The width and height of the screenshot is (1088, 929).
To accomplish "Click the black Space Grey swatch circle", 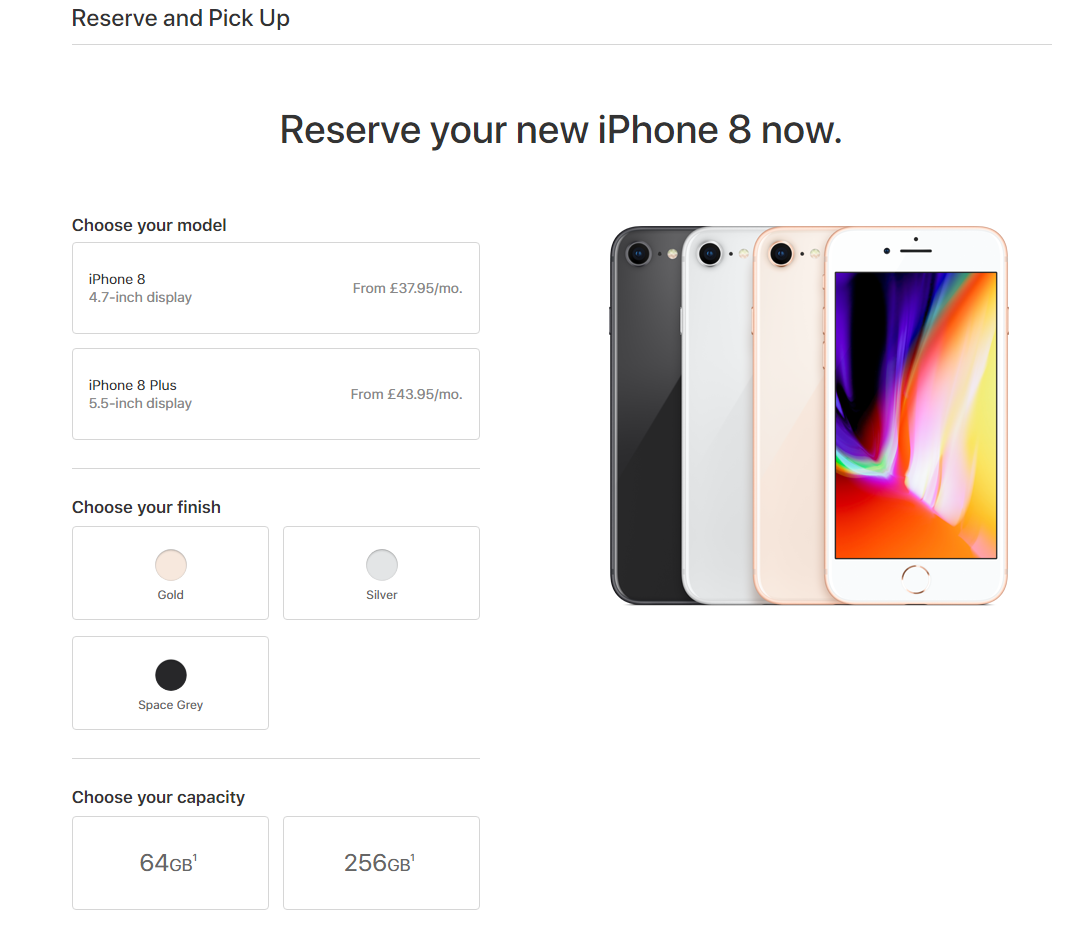I will pyautogui.click(x=171, y=675).
